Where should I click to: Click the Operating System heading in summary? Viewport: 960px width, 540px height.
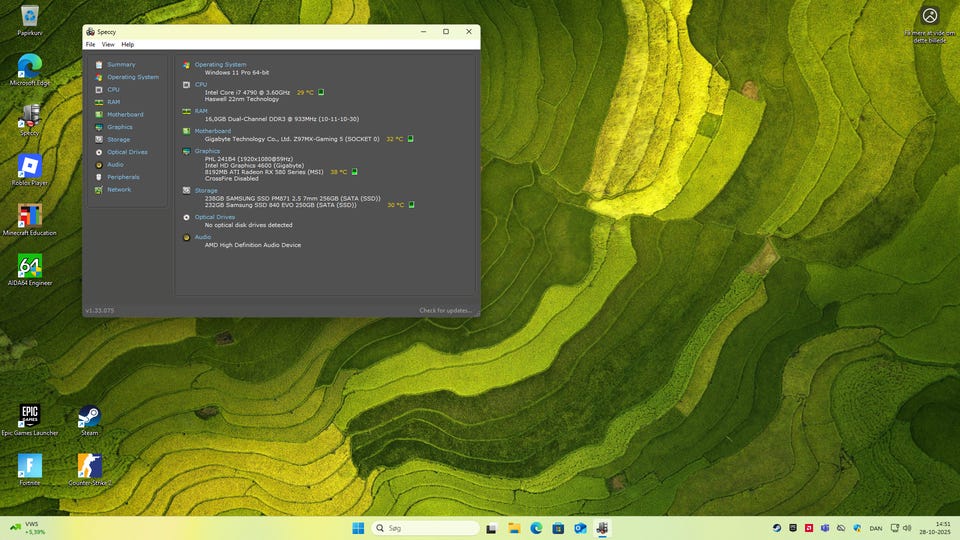click(220, 65)
